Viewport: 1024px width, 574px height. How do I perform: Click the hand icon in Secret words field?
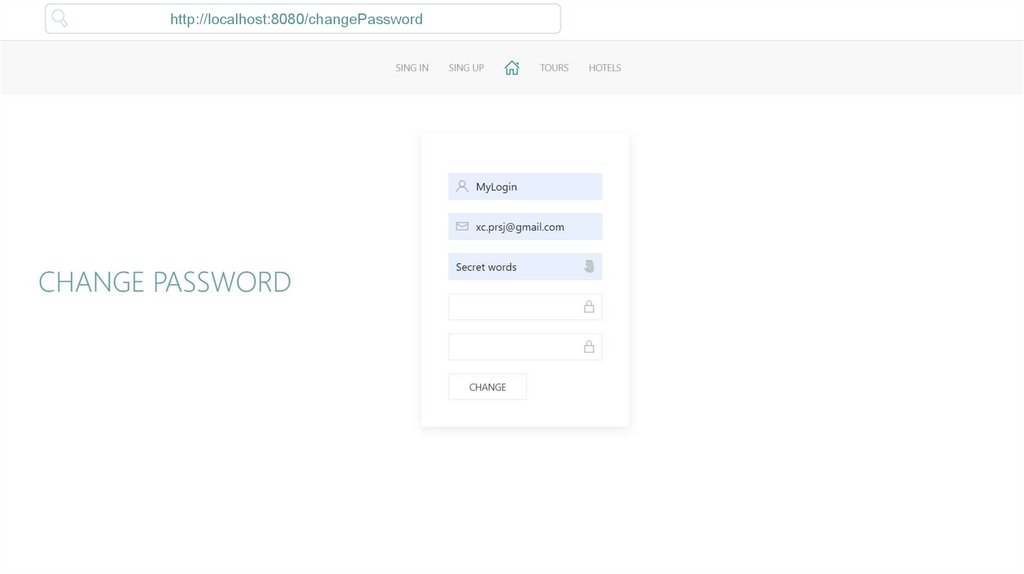589,267
